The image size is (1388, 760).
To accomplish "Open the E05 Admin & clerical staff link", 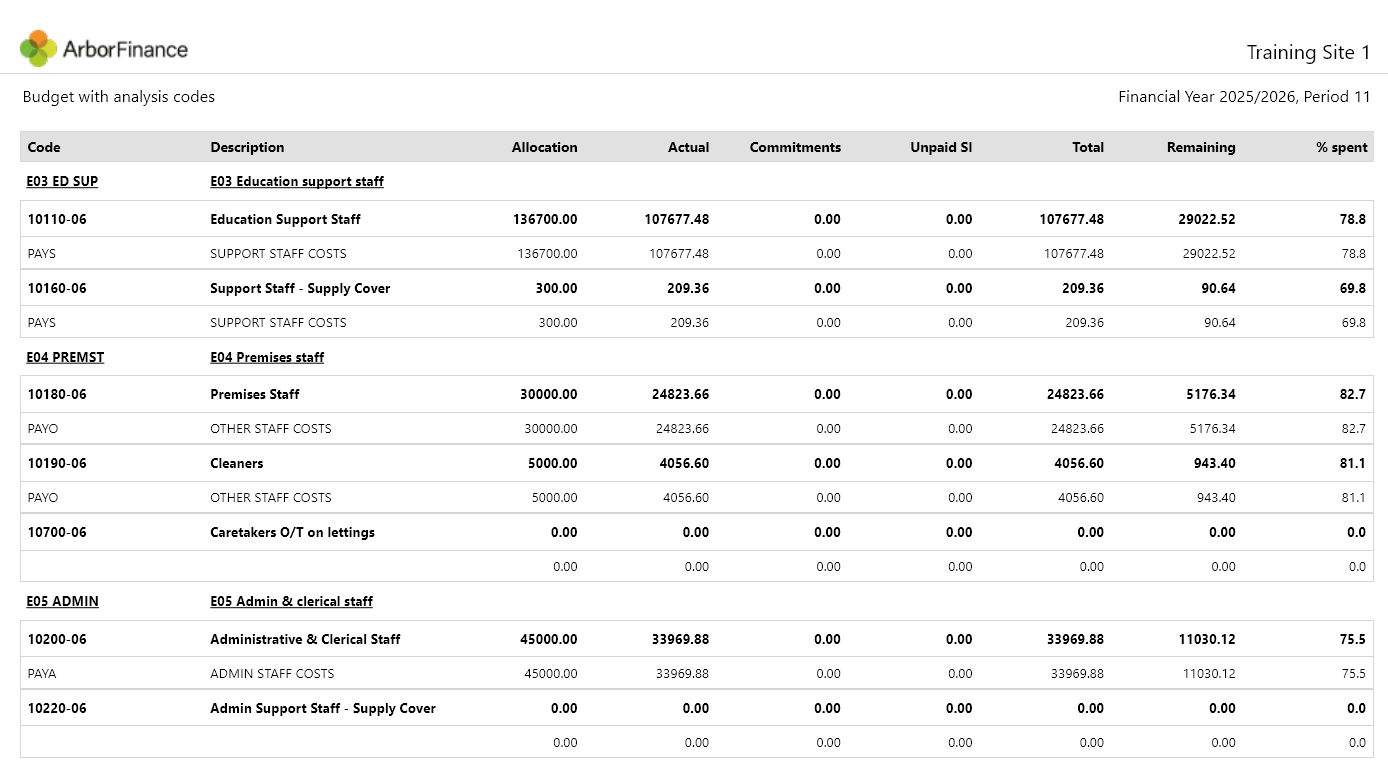I will pyautogui.click(x=291, y=601).
